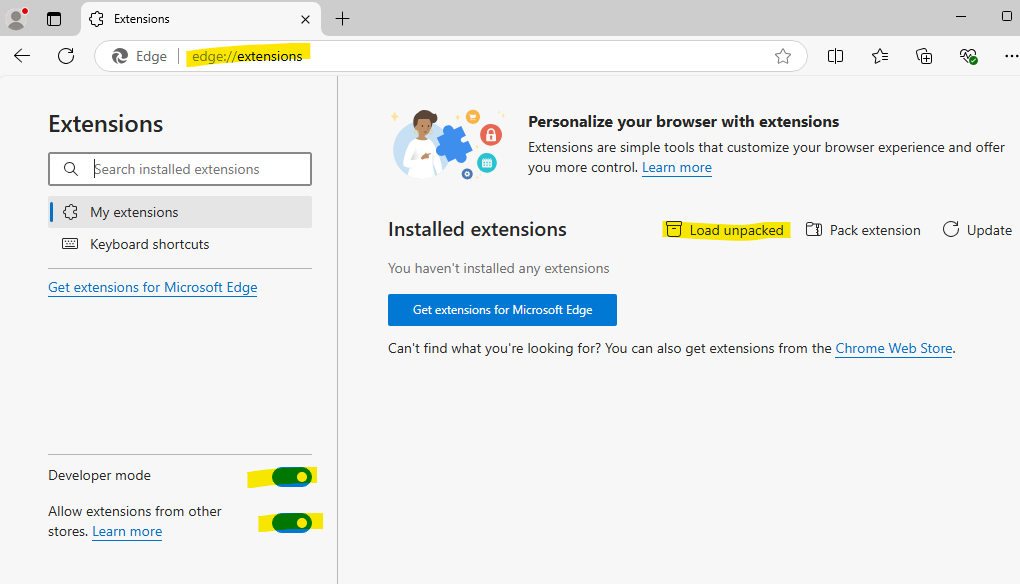This screenshot has width=1020, height=584.
Task: Open the Settings and more ellipsis menu
Action: [1011, 57]
